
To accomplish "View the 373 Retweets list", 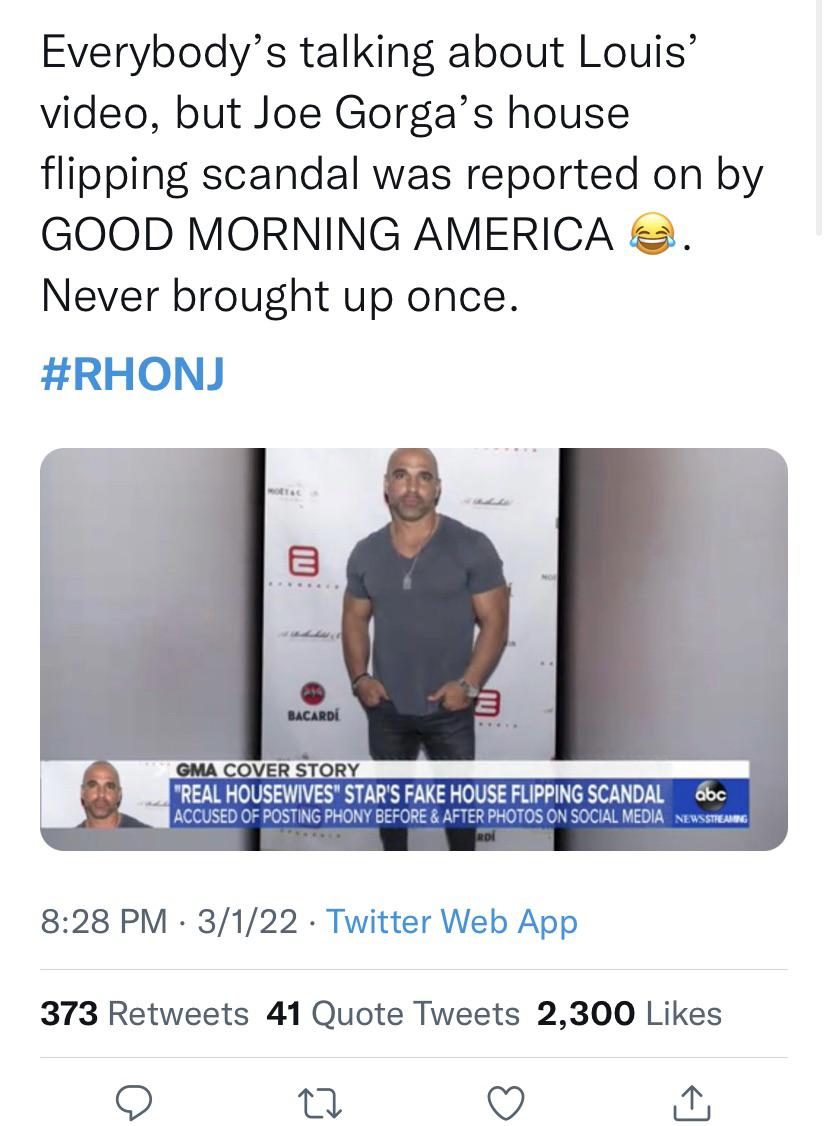I will click(x=144, y=1014).
